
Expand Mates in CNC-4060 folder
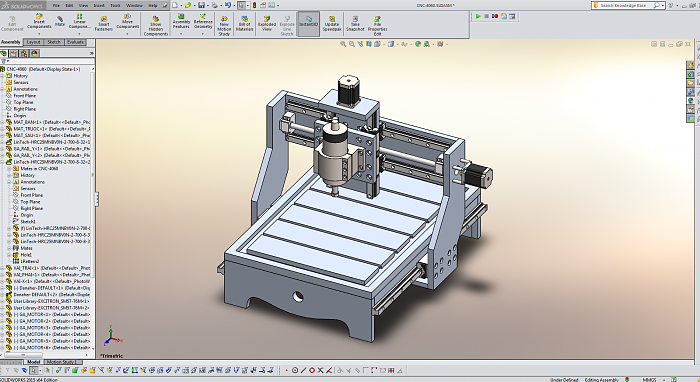(9, 169)
